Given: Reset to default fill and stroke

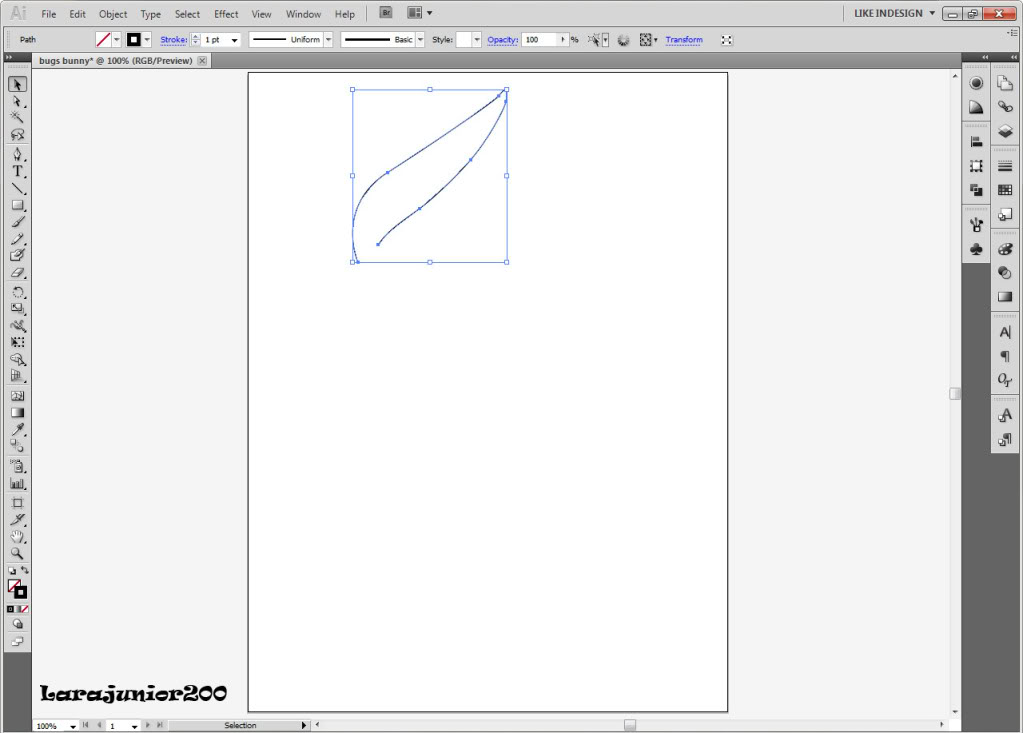Looking at the screenshot, I should click(11, 570).
